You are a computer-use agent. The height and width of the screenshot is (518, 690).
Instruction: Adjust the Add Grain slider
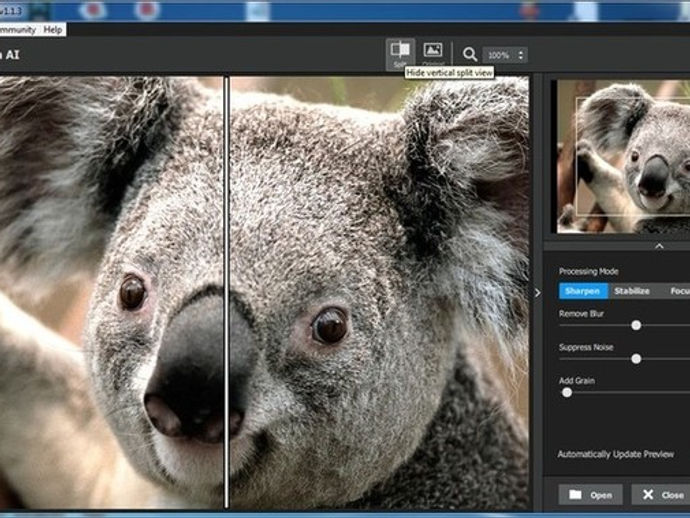tap(567, 392)
